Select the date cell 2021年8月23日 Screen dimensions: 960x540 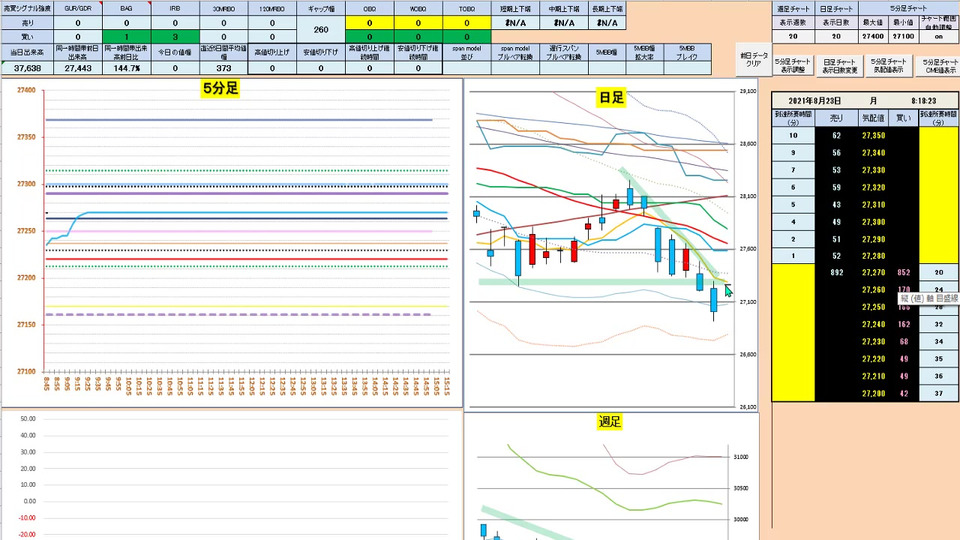(x=814, y=100)
